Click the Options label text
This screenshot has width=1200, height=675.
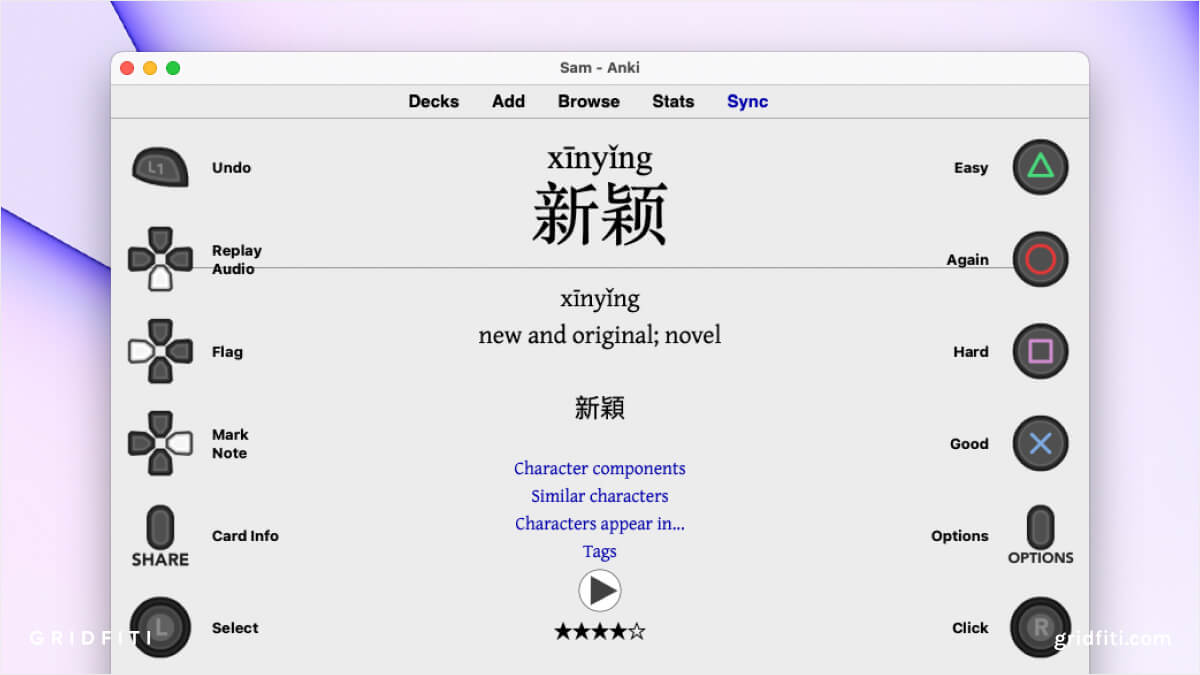point(960,536)
